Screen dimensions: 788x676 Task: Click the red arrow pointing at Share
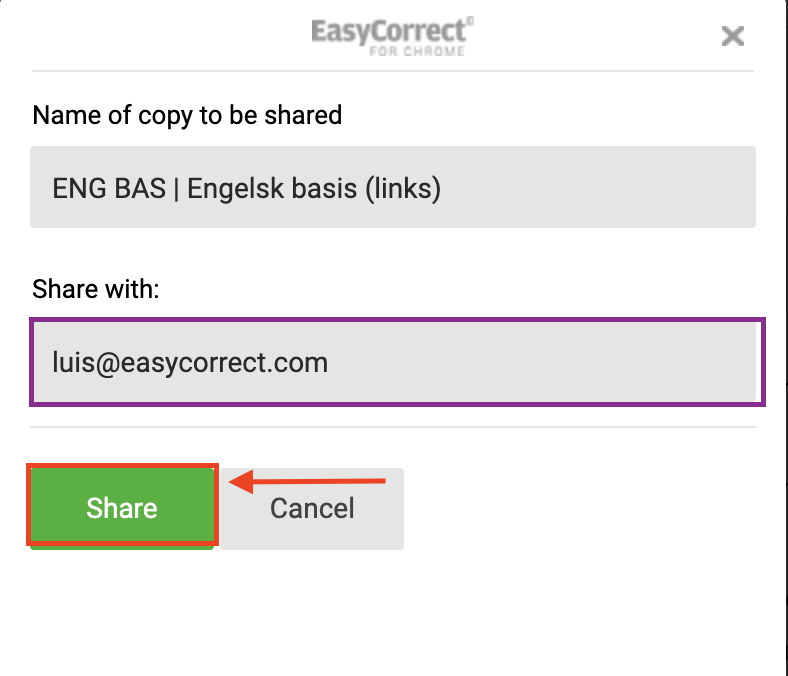(308, 482)
